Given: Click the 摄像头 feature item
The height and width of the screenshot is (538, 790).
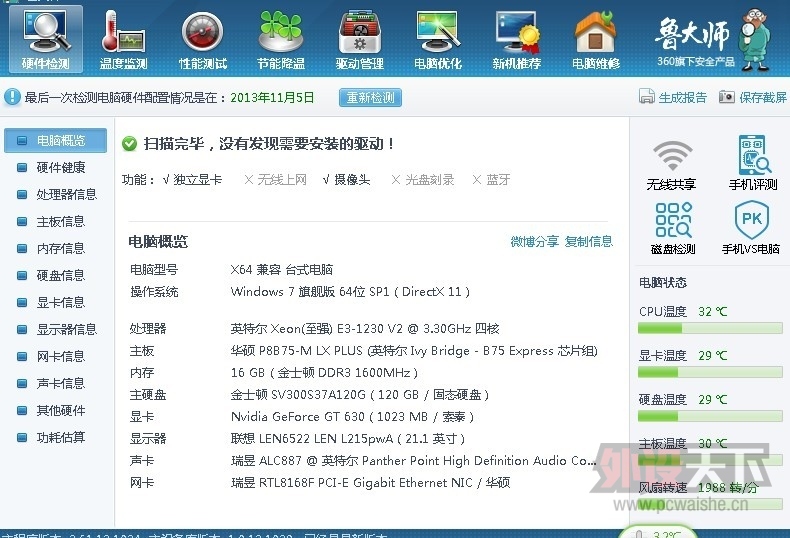Looking at the screenshot, I should [x=346, y=180].
